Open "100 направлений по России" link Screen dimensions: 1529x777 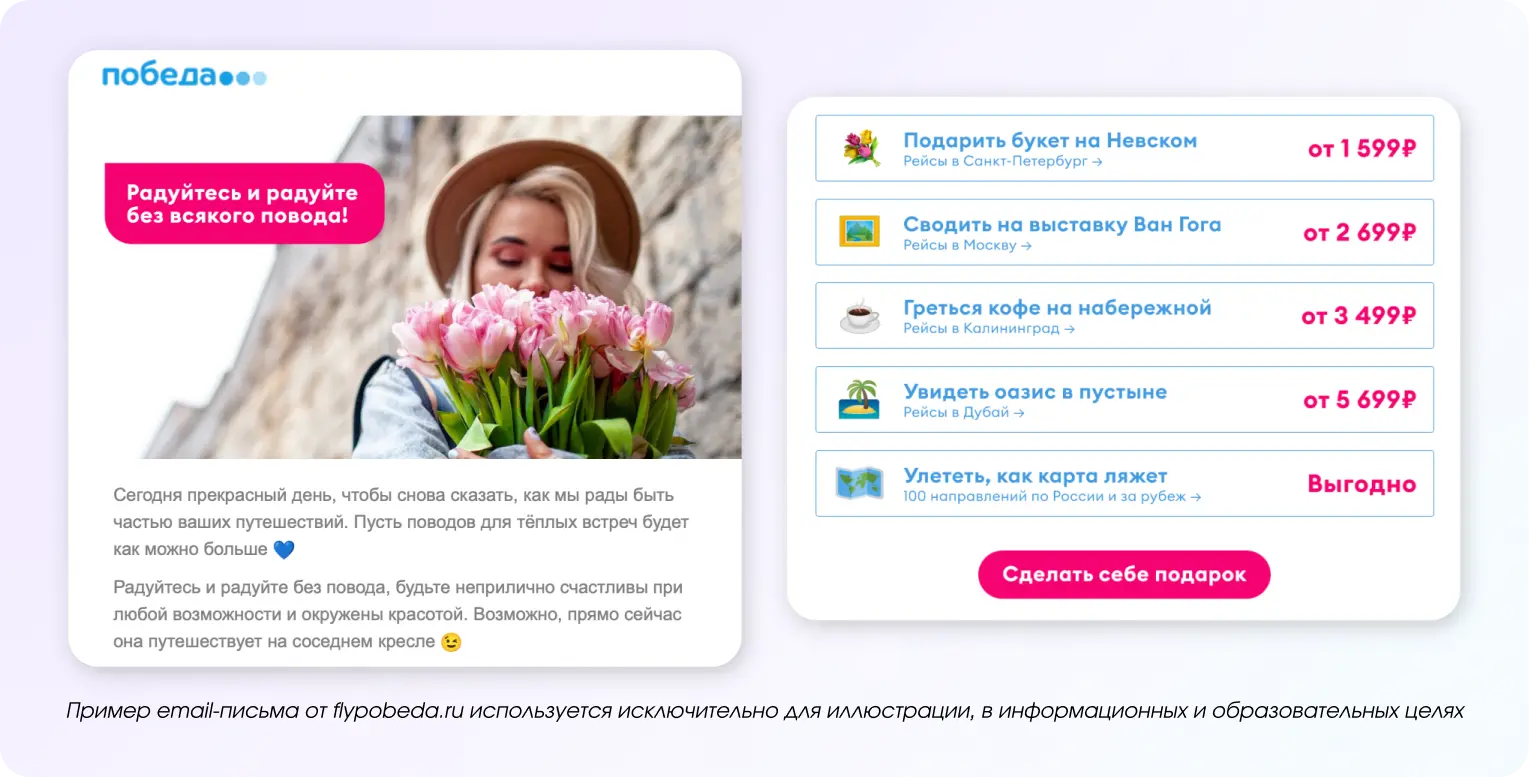(x=1051, y=497)
